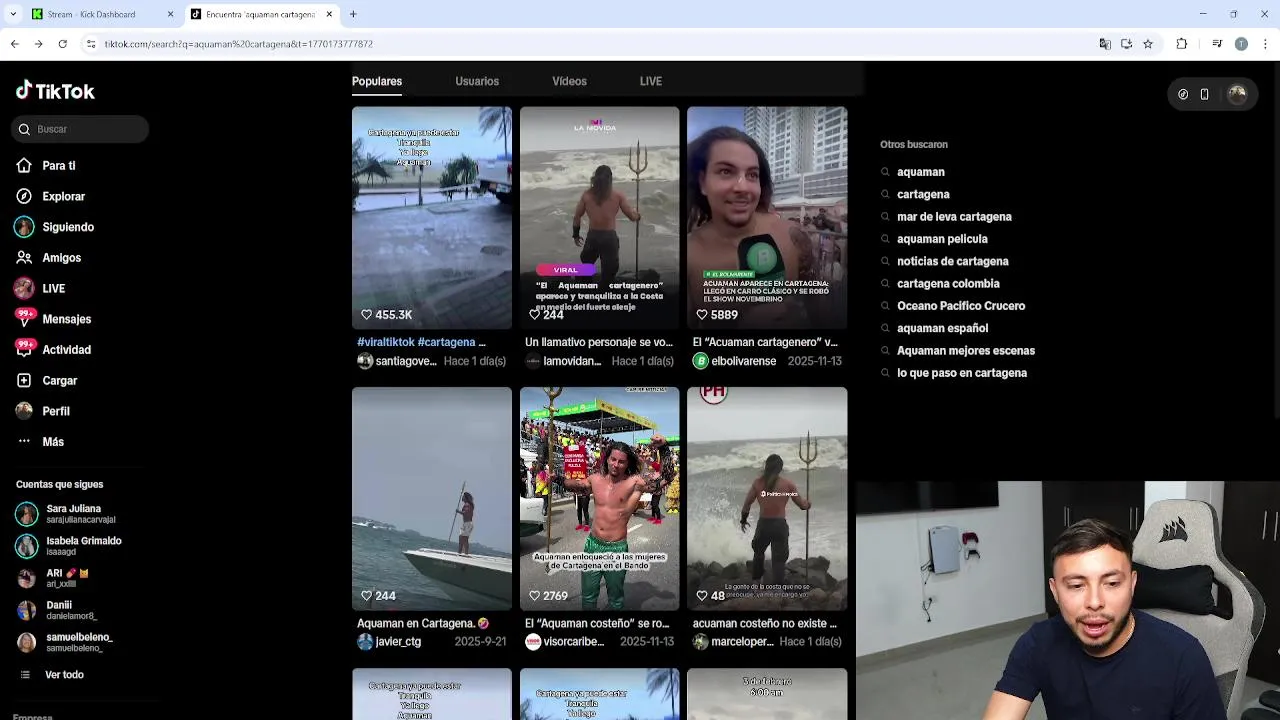
Task: Open Mensajes inbox
Action: click(x=54, y=319)
